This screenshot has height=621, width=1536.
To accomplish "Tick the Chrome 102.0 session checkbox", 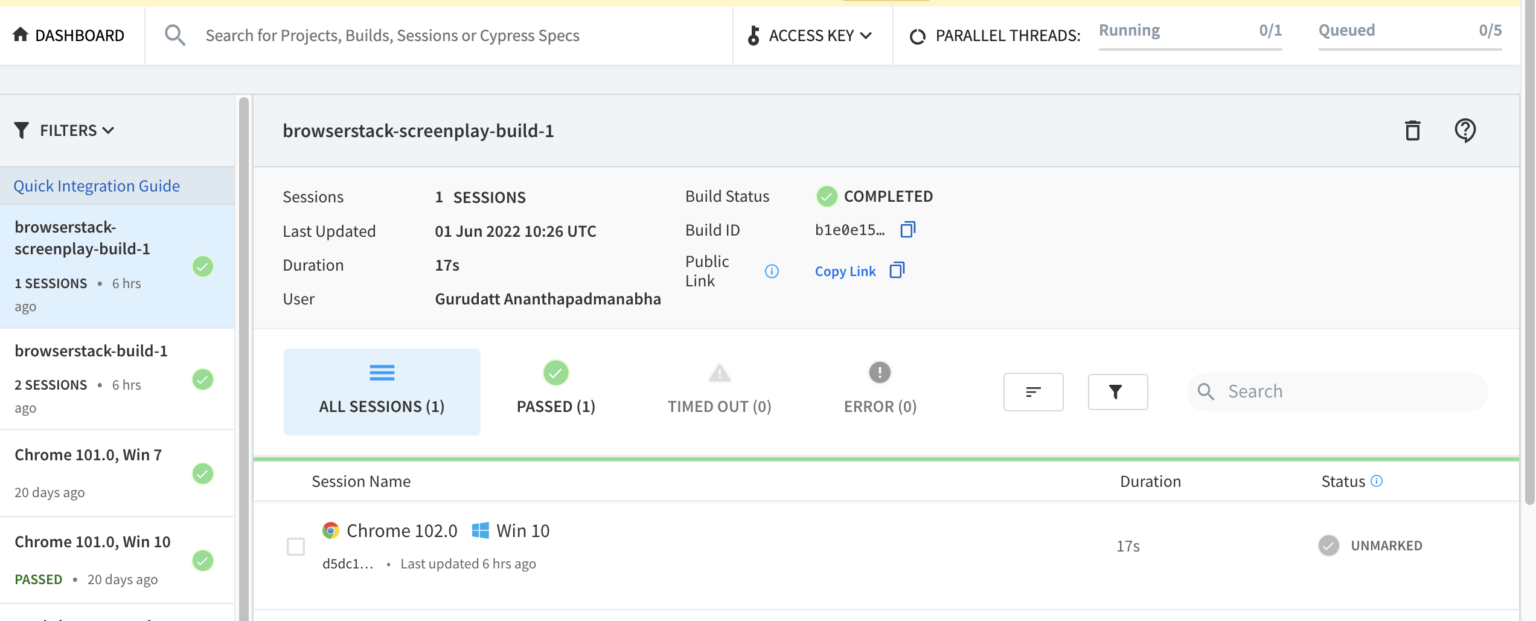I will [x=296, y=546].
